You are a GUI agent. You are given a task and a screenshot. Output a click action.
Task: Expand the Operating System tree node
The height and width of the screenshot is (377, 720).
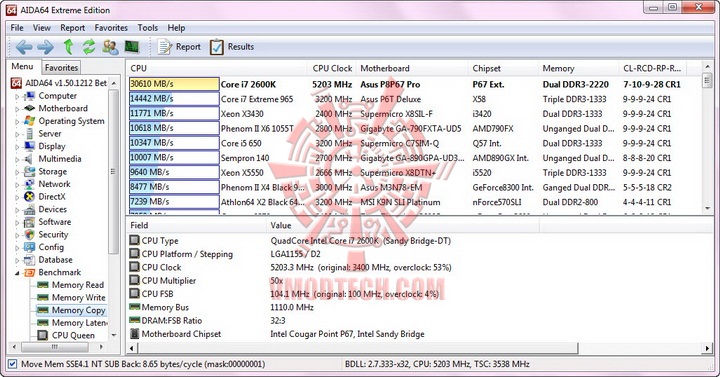17,122
